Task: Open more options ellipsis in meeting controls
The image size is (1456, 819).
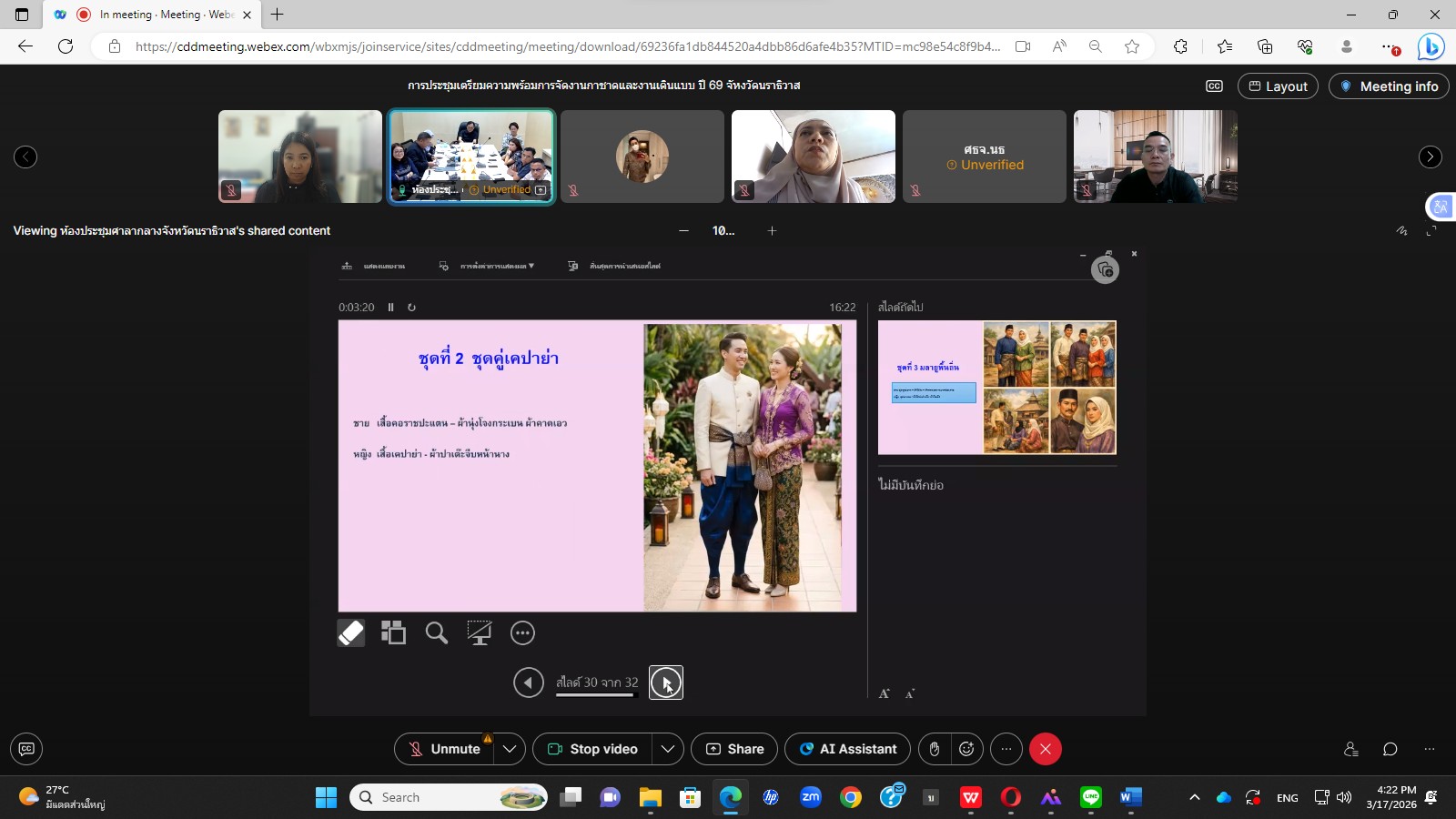Action: [1006, 749]
